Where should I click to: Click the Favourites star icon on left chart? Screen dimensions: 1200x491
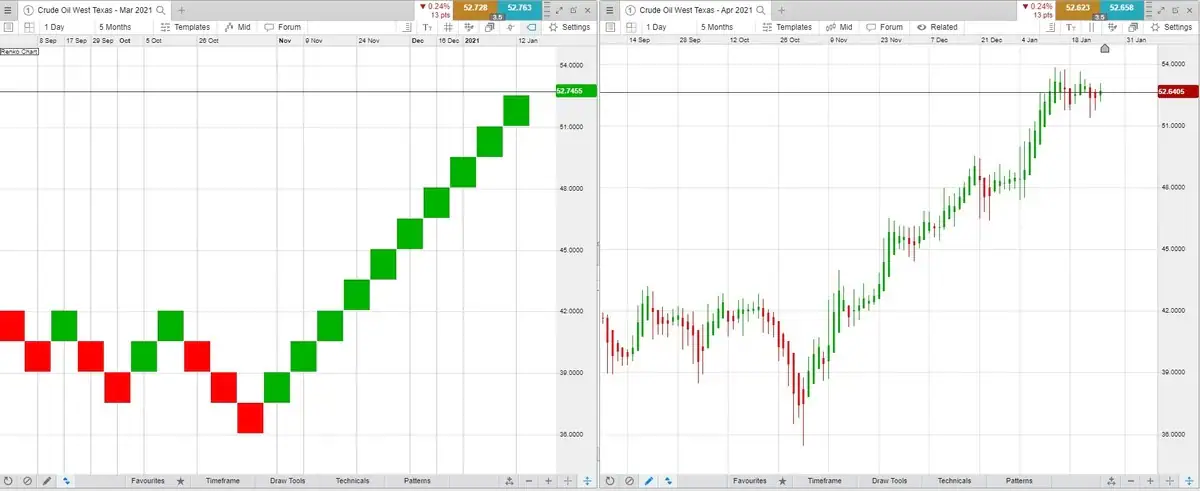click(181, 481)
